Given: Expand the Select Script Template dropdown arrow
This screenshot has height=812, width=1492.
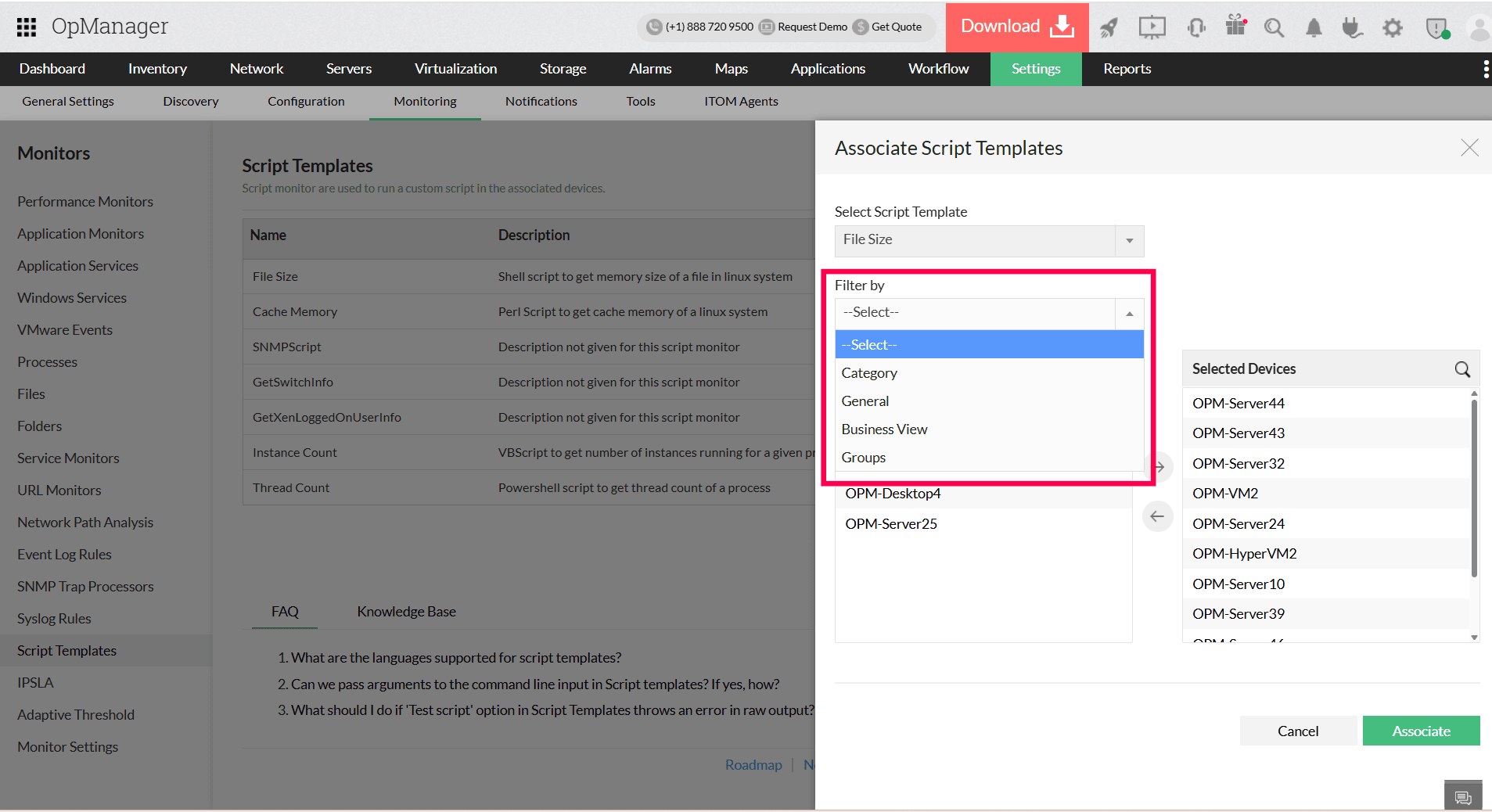Looking at the screenshot, I should click(x=1130, y=241).
